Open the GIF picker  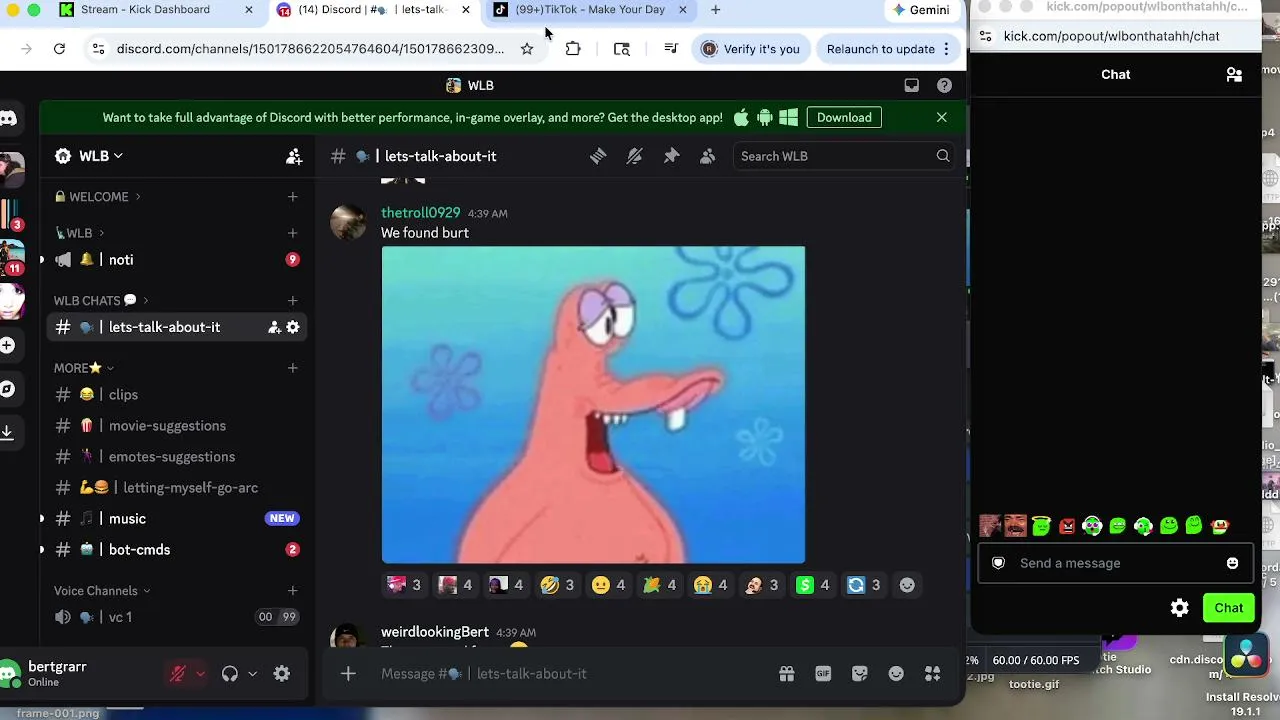(823, 674)
